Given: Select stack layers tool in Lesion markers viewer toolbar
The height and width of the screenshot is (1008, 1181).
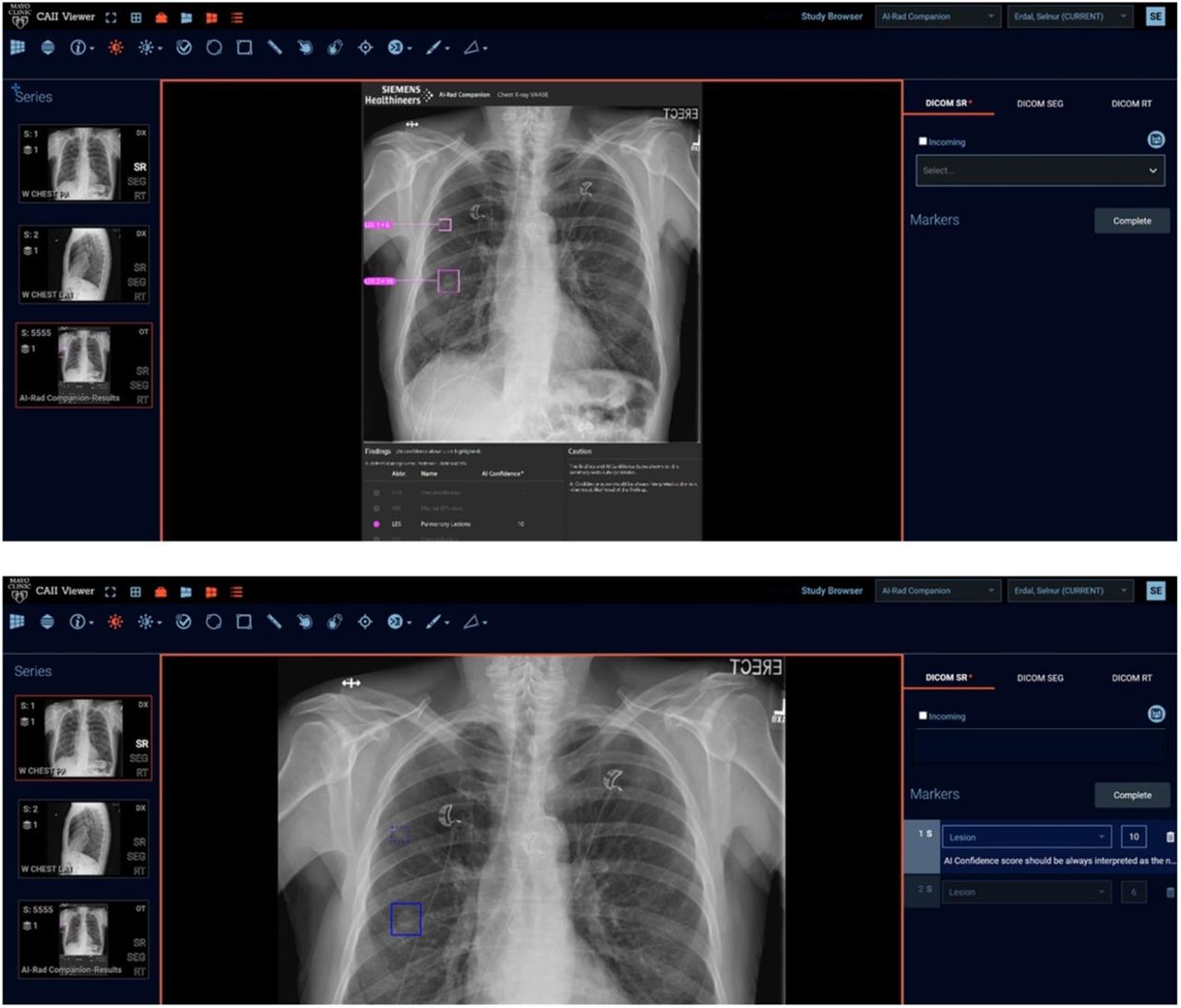Looking at the screenshot, I should pyautogui.click(x=47, y=622).
